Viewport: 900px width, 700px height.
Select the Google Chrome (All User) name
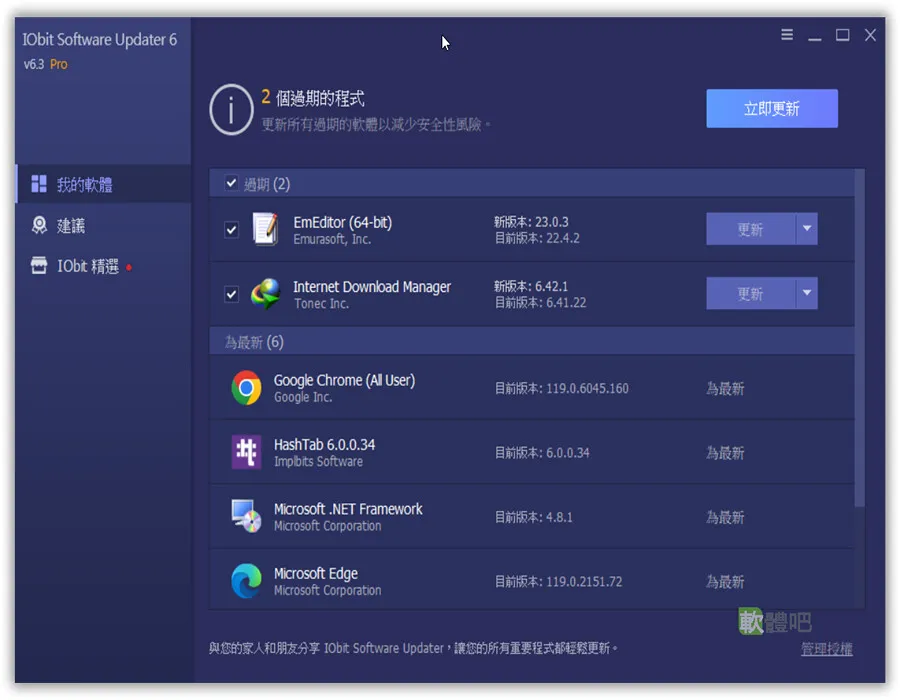(344, 380)
